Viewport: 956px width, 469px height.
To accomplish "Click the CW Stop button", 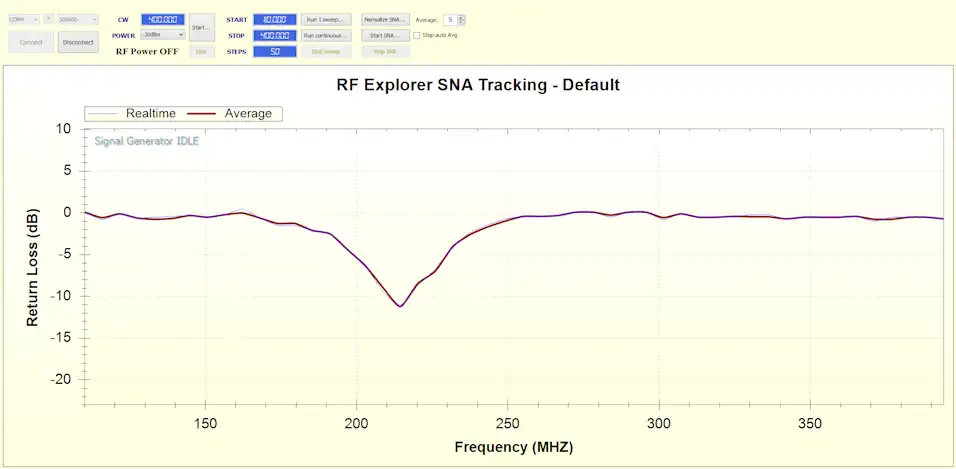I will tap(200, 51).
